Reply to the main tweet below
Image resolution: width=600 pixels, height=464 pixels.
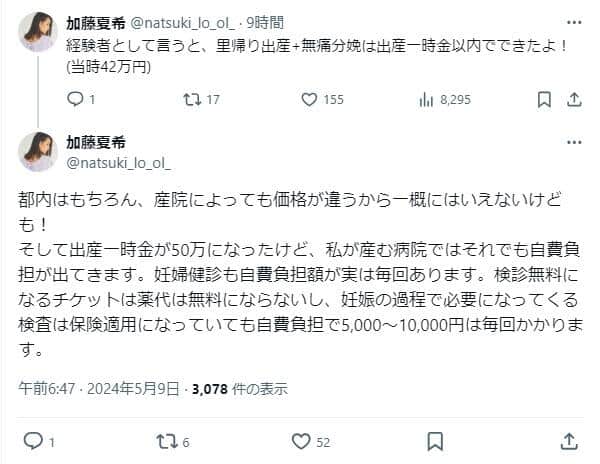33,440
